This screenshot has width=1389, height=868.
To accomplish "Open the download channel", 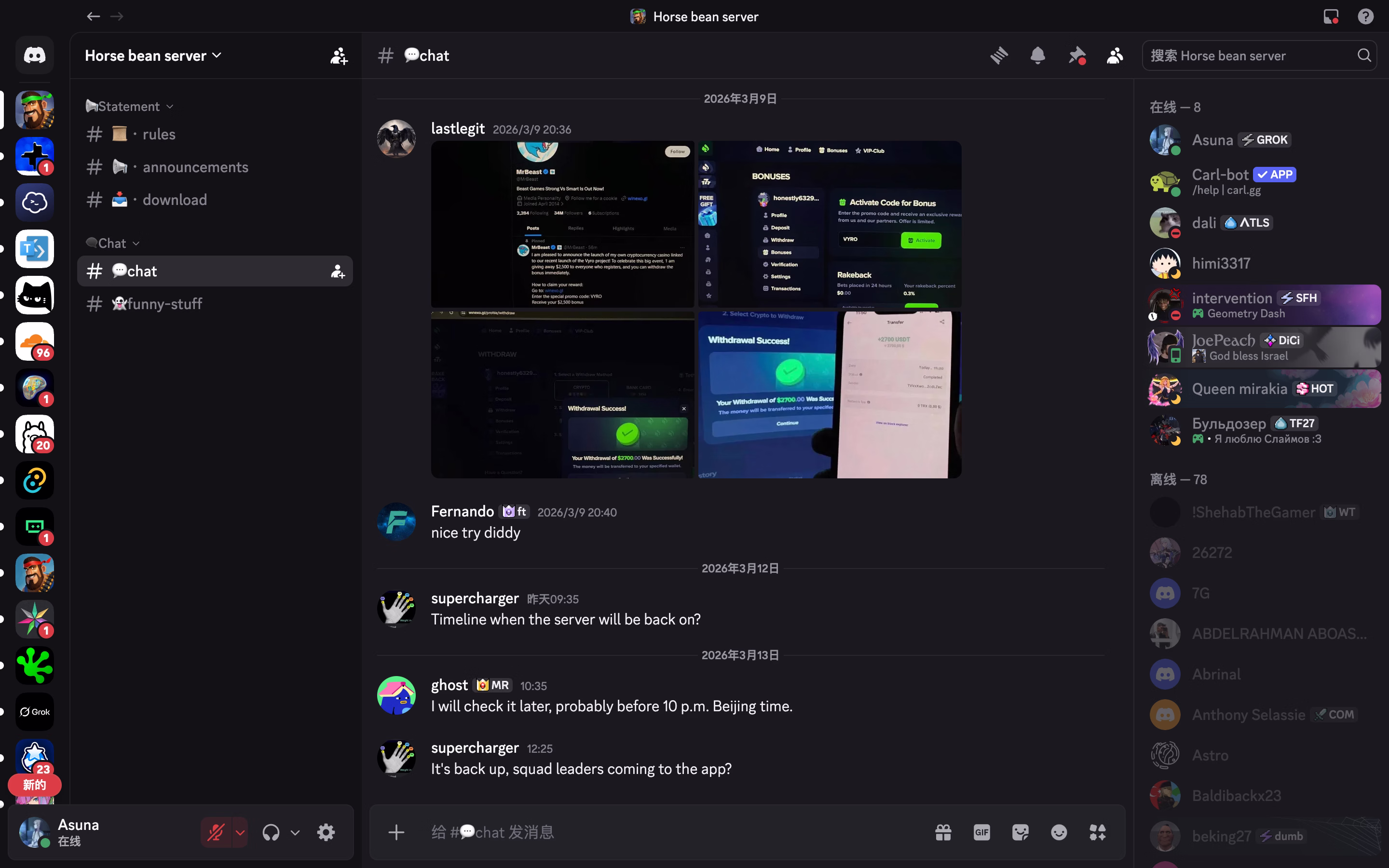I will 215,200.
